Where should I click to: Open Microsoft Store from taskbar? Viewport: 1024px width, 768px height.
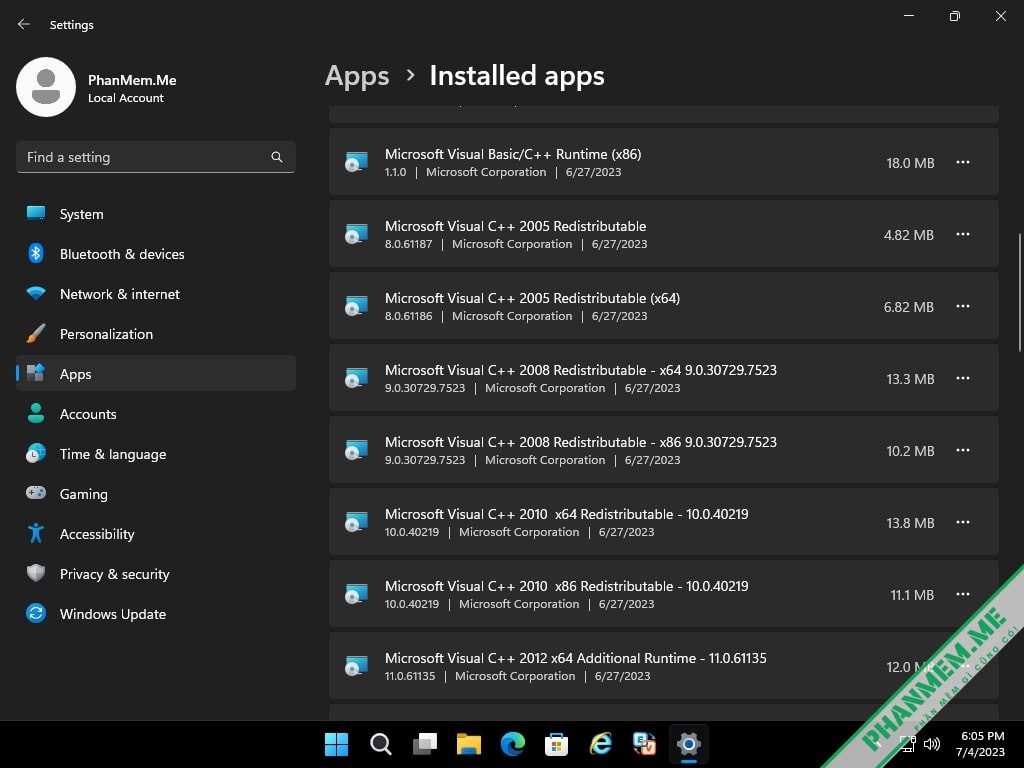[556, 744]
